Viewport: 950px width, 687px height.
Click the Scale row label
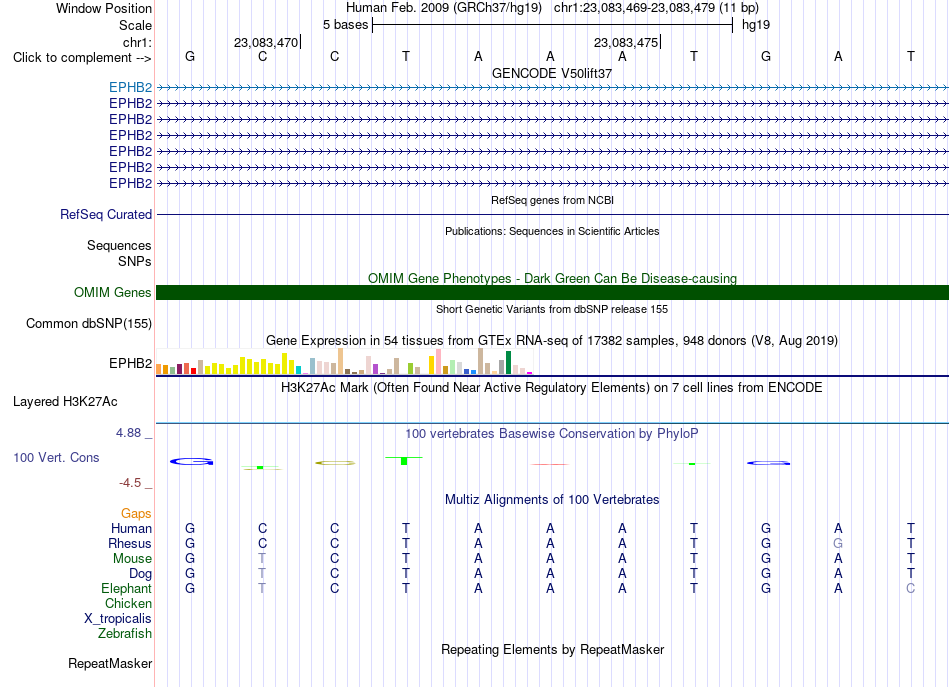[135, 25]
